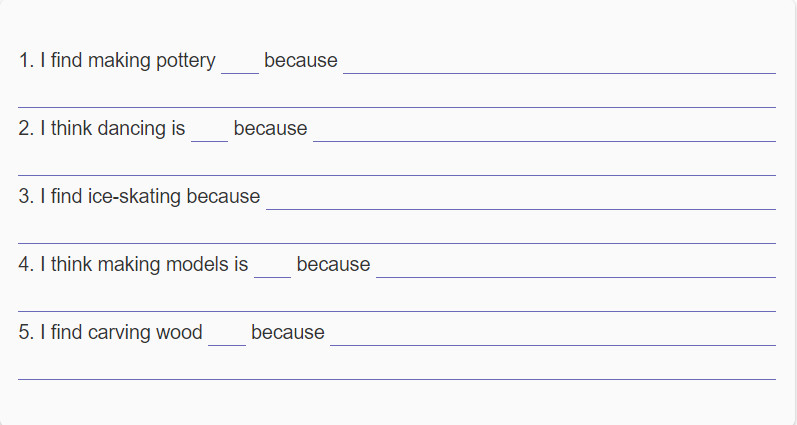
Task: Click the short blank after 'making pottery'
Action: tap(240, 65)
